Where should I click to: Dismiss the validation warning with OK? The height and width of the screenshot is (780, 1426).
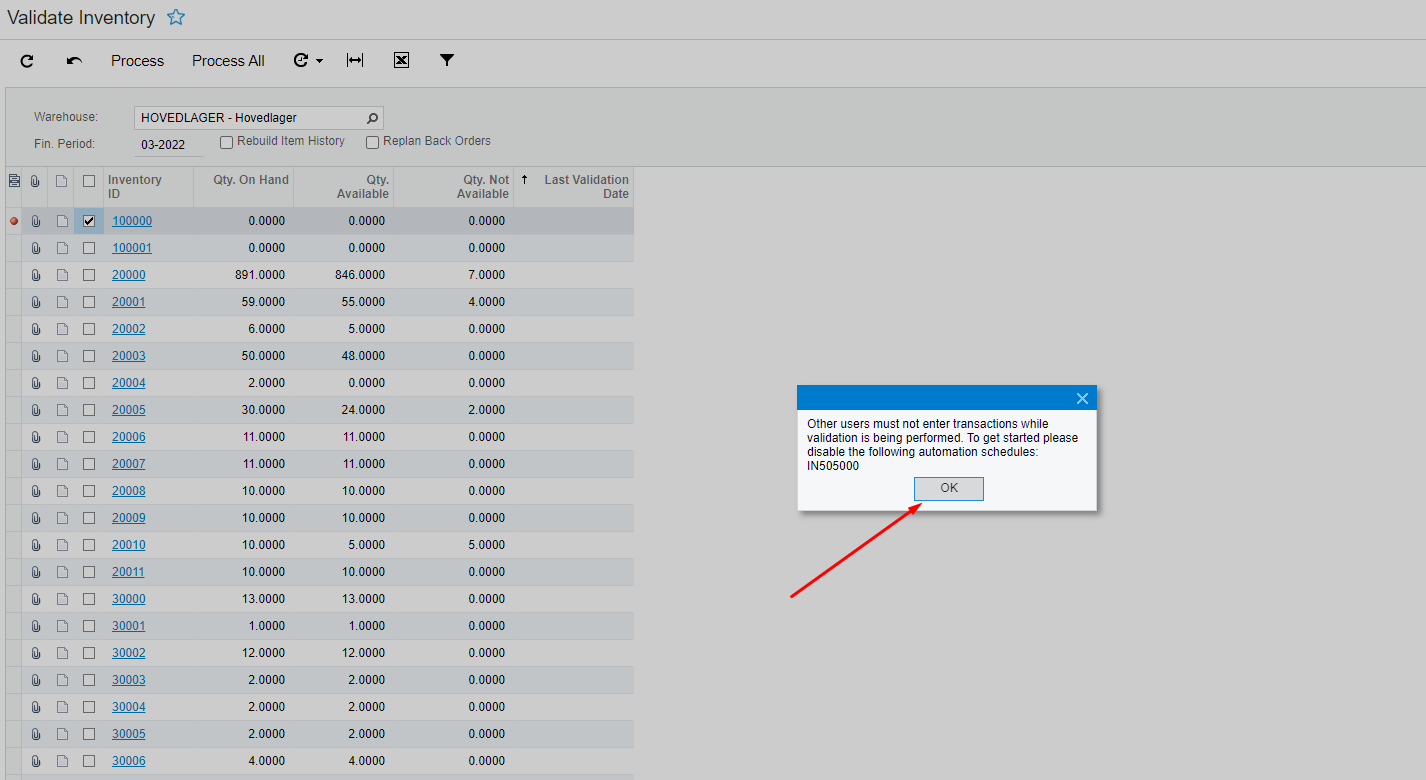[947, 488]
